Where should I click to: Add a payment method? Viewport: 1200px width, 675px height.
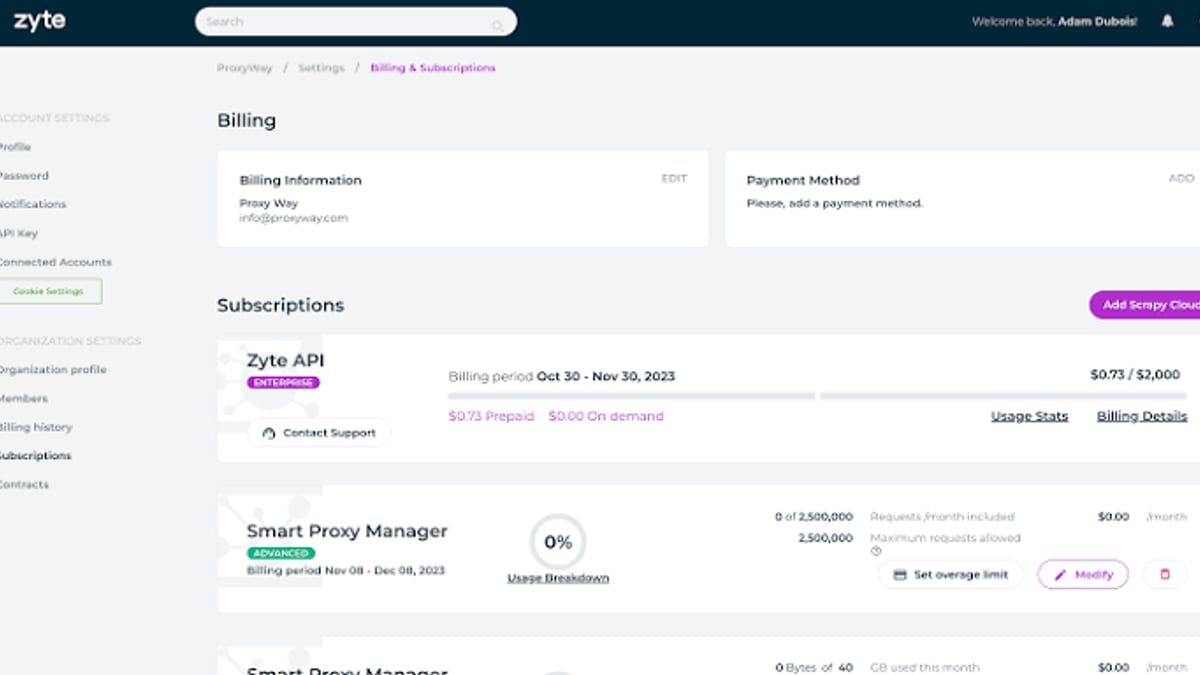(x=1181, y=179)
